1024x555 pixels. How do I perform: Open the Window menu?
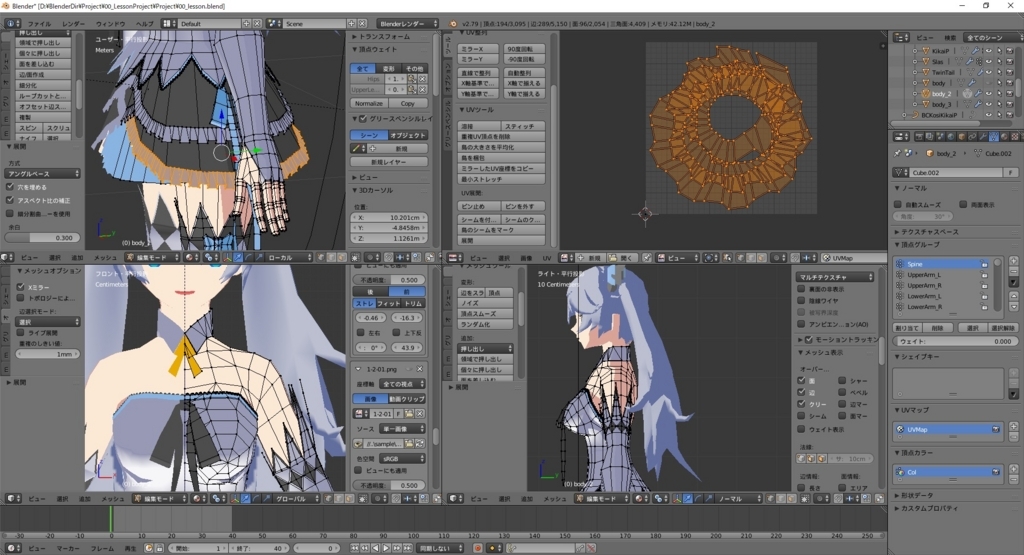[x=110, y=24]
